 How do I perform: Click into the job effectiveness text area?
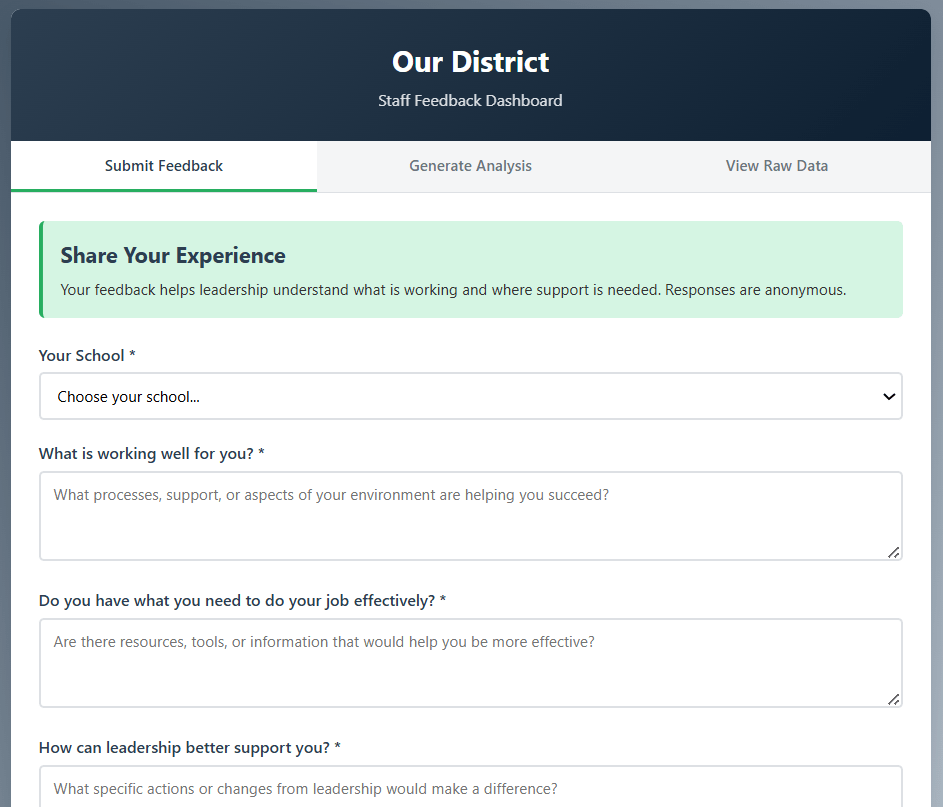(470, 662)
